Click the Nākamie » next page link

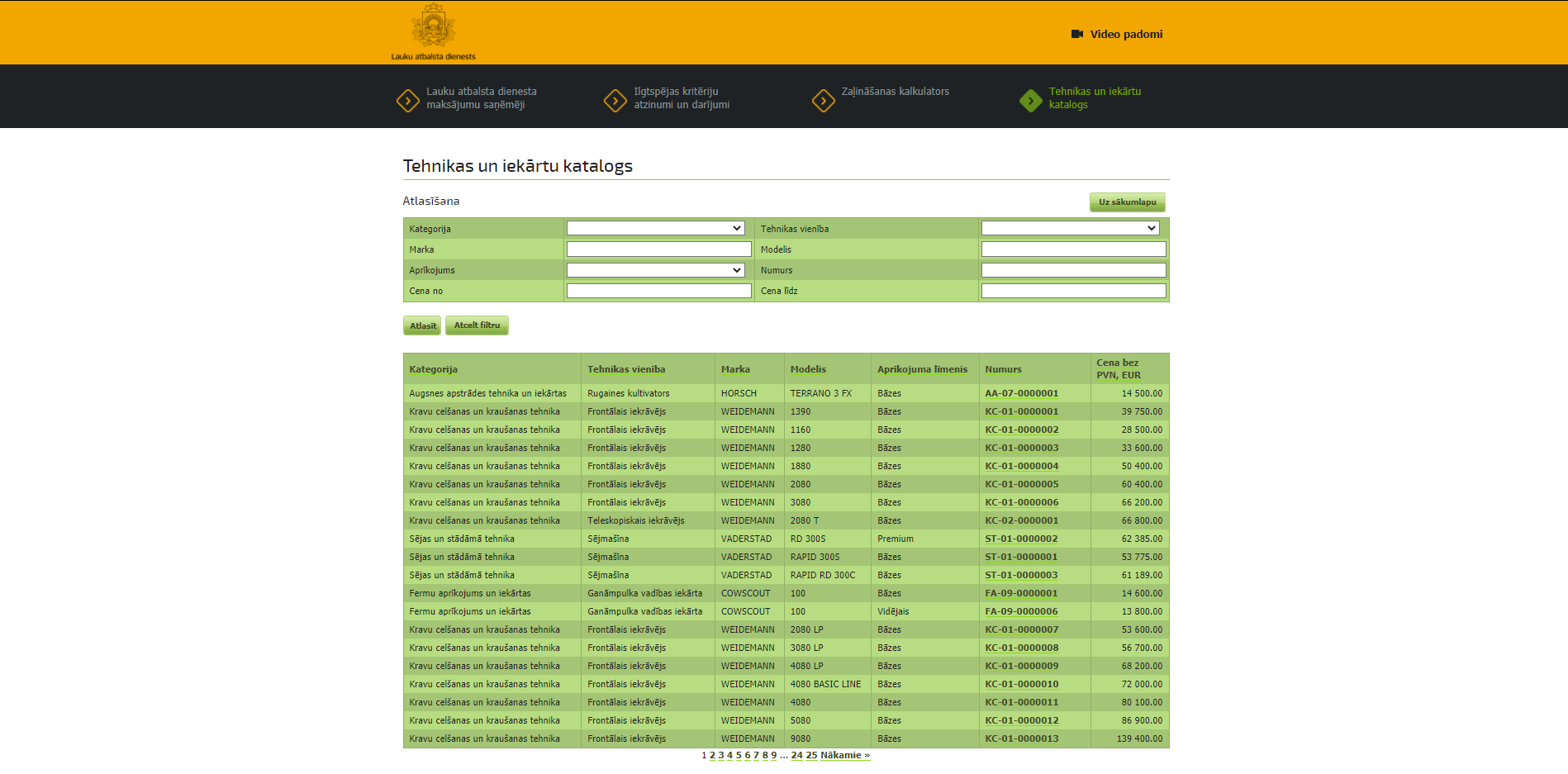(x=845, y=755)
